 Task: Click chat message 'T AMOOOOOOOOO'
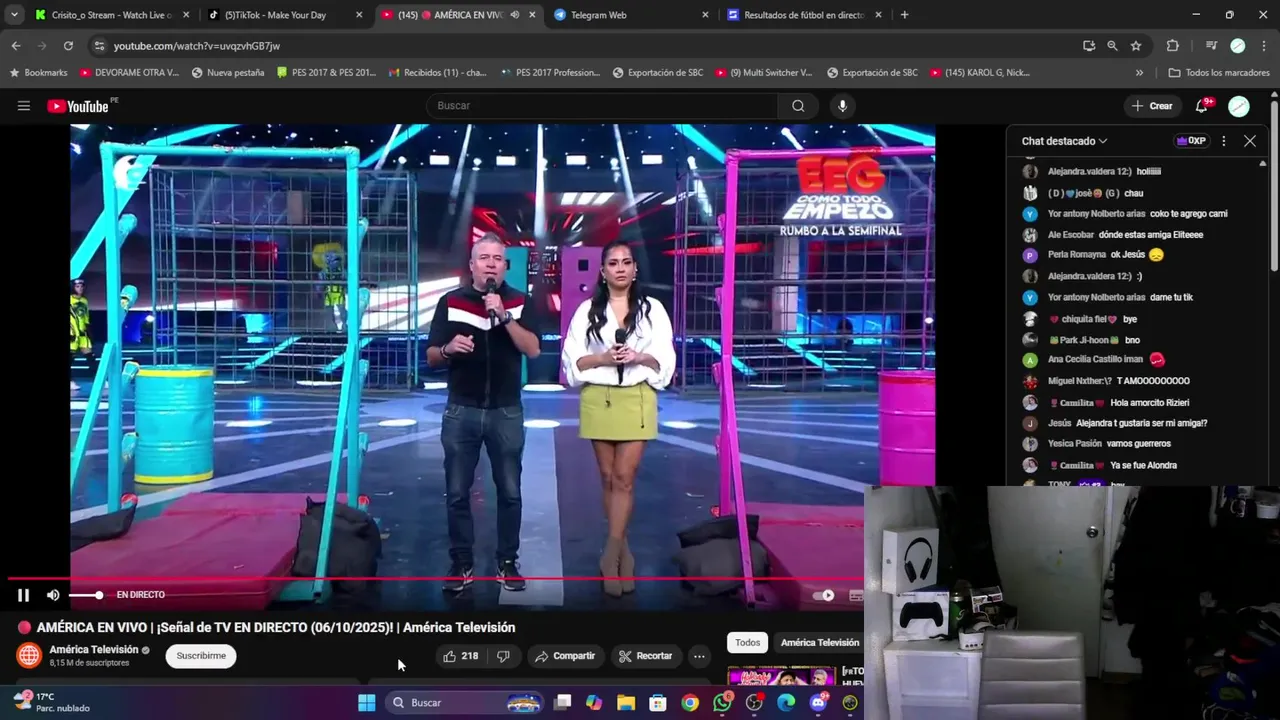pos(1153,381)
